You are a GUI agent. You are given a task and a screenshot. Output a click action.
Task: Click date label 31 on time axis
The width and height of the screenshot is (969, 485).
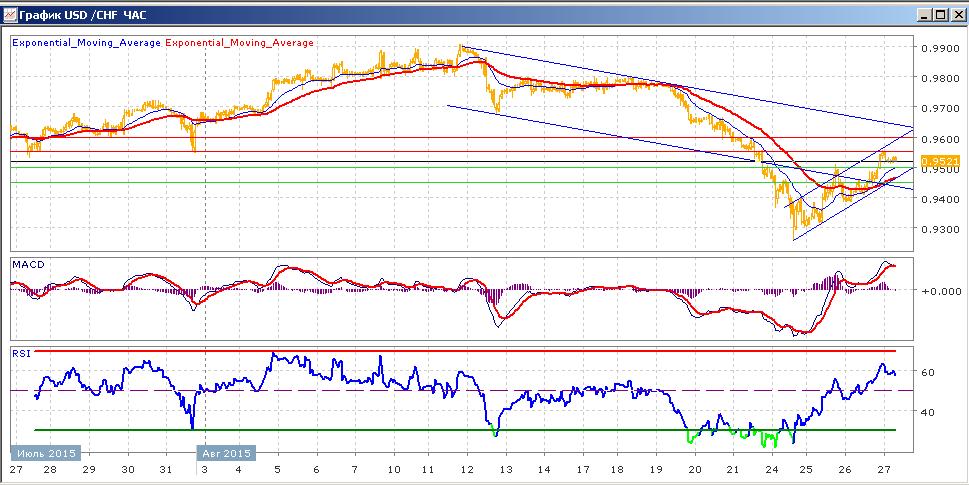click(x=166, y=470)
